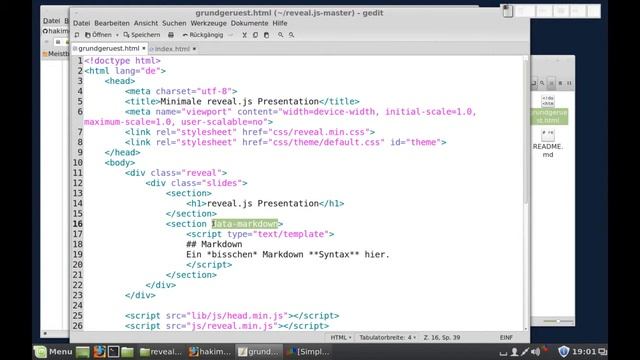Open the Bearbeiten menu

point(112,23)
